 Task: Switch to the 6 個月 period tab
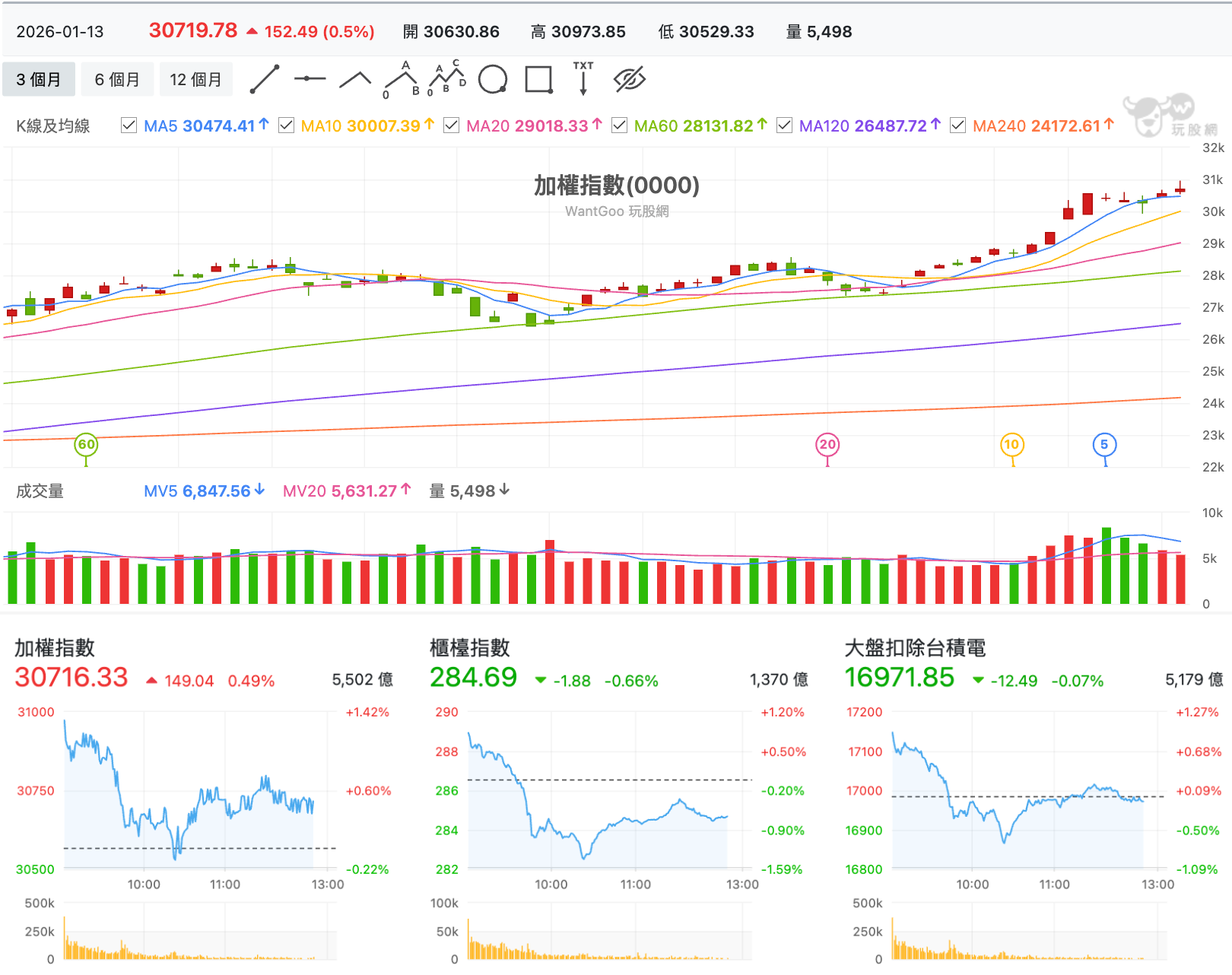point(117,79)
